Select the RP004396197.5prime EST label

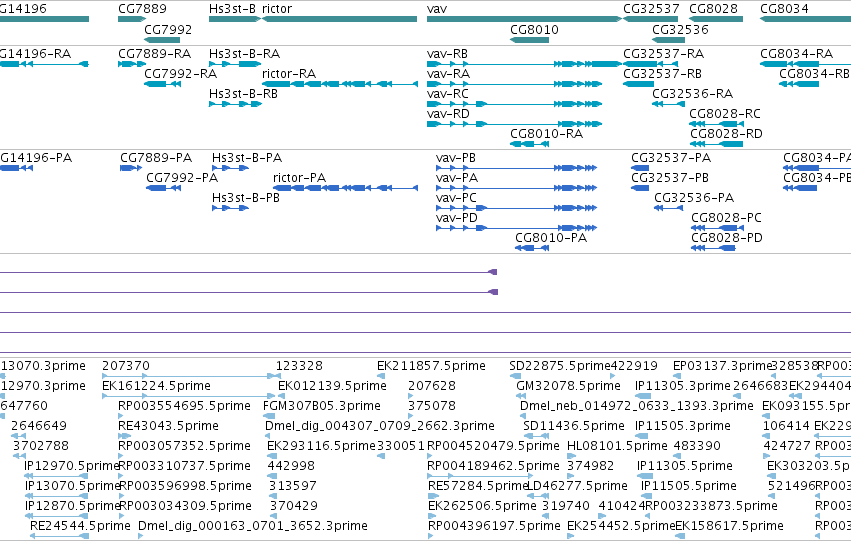click(494, 526)
